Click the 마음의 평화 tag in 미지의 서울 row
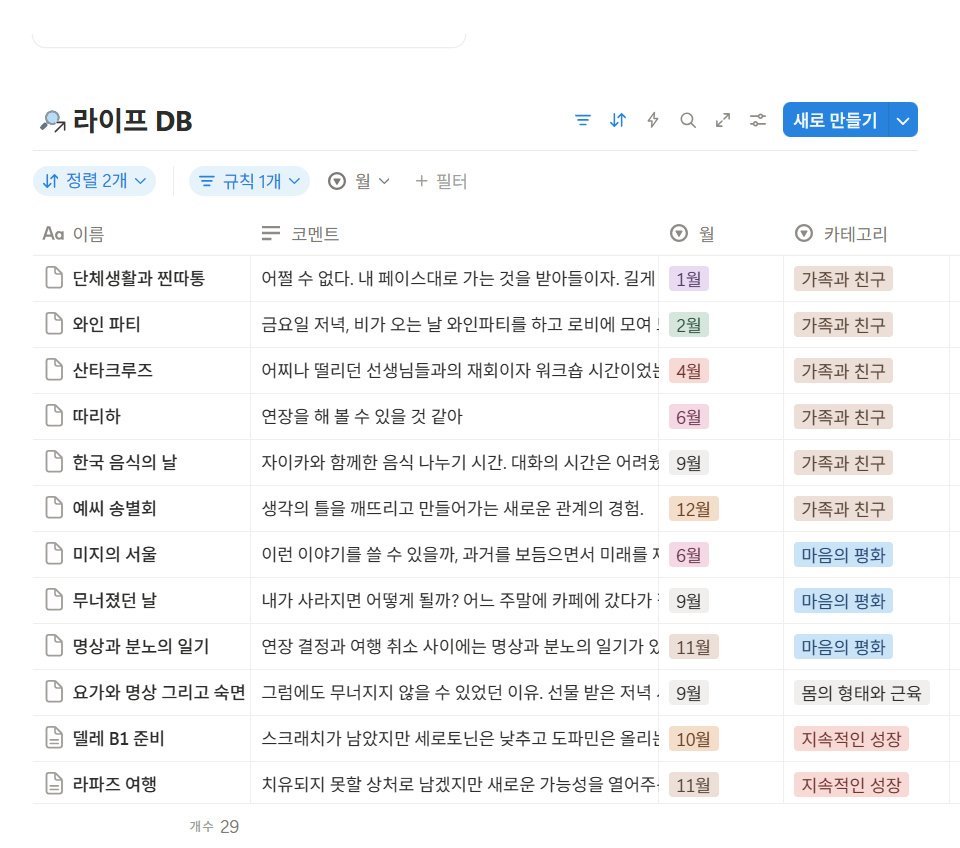 (x=843, y=554)
